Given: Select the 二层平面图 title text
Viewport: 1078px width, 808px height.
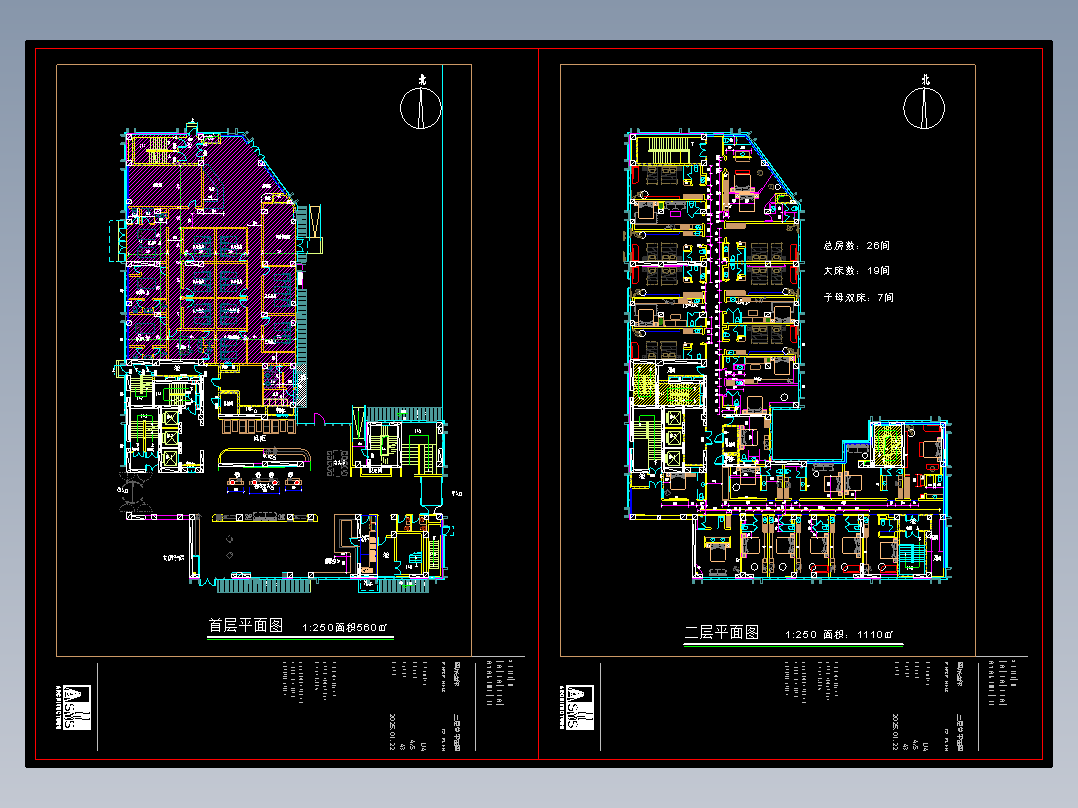Looking at the screenshot, I should 722,633.
